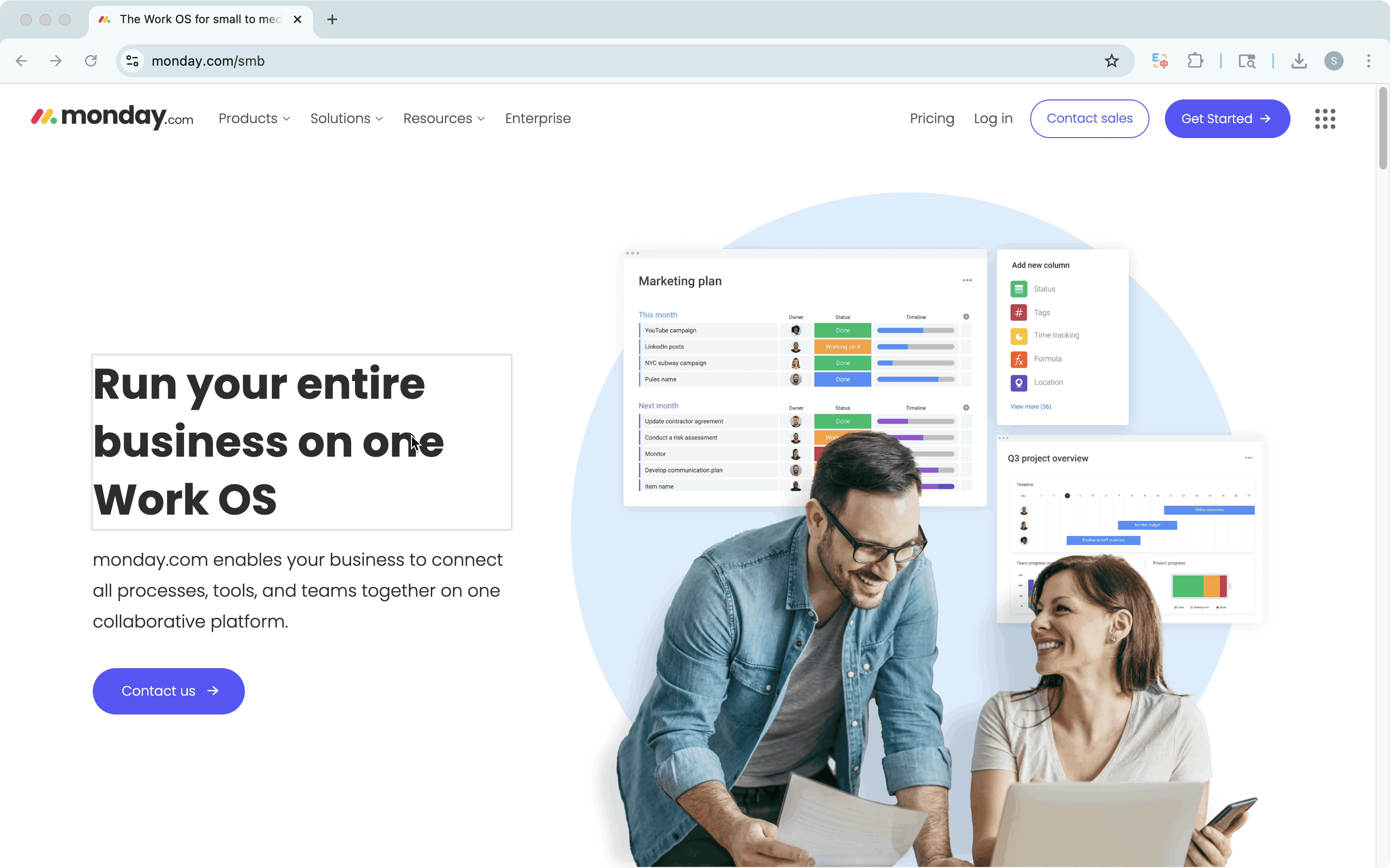Viewport: 1390px width, 868px height.
Task: Click the Status column icon
Action: click(1019, 289)
